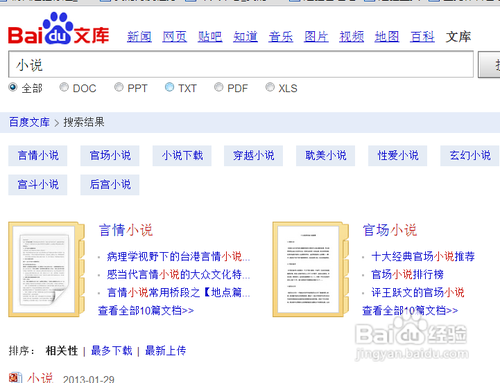Select the XLS radio button
Image resolution: width=500 pixels, height=383 pixels.
270,87
